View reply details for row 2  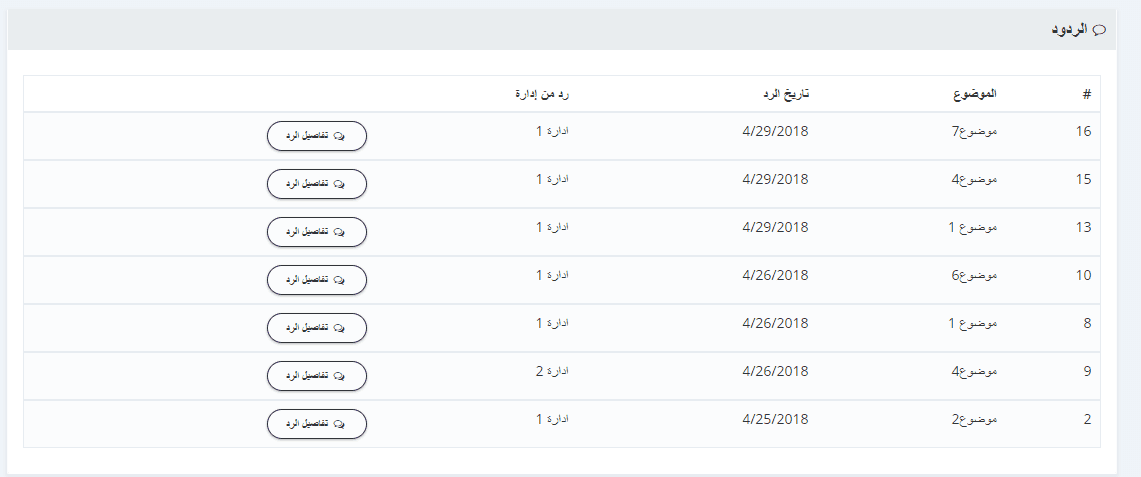pyautogui.click(x=317, y=423)
